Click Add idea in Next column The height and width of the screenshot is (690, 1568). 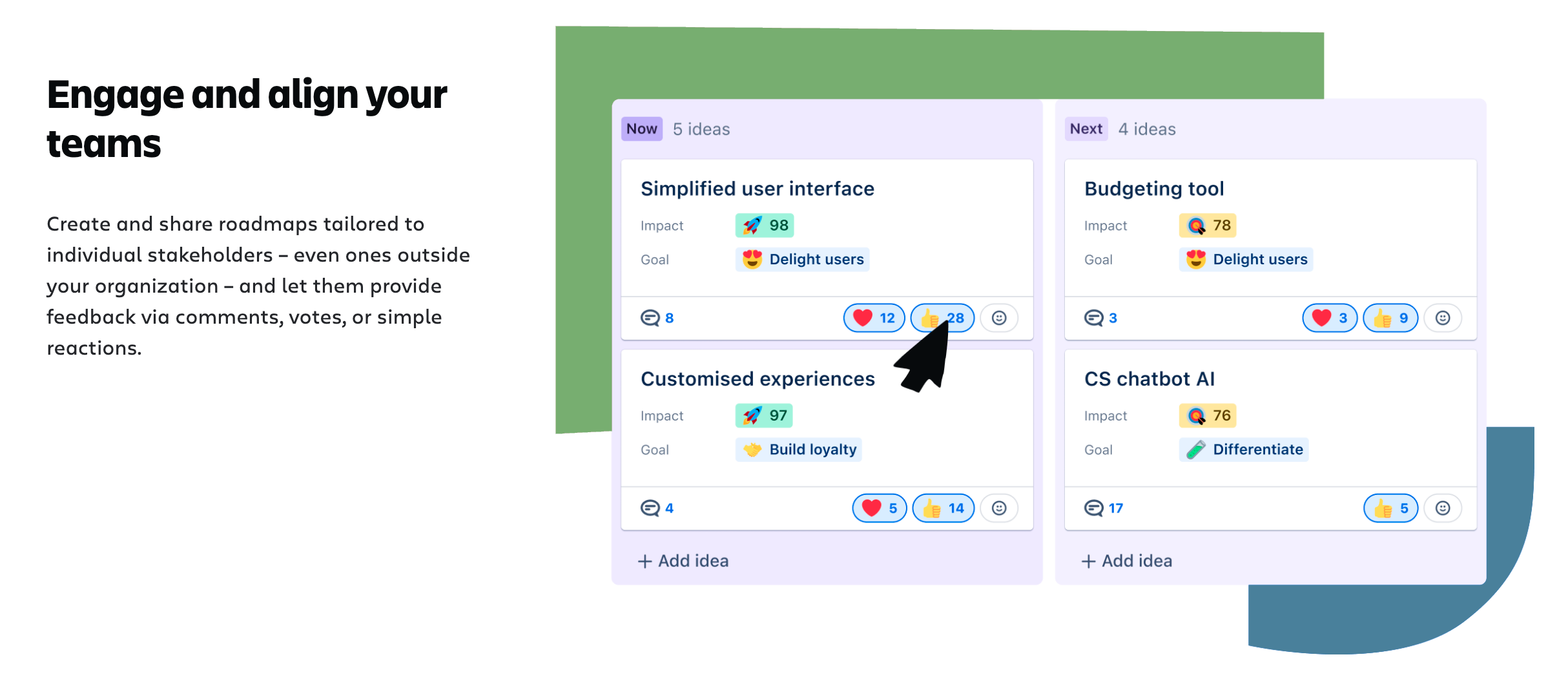click(x=1127, y=561)
